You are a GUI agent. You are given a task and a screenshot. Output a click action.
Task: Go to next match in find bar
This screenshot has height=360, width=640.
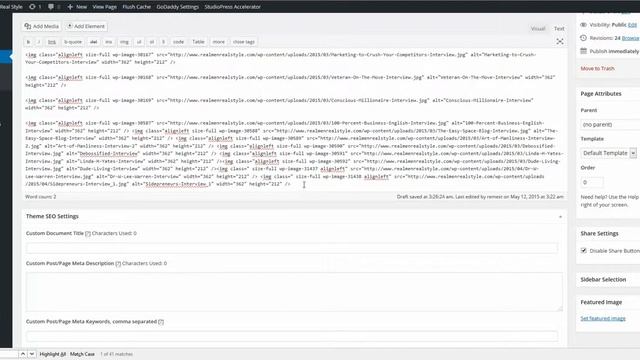point(32,354)
